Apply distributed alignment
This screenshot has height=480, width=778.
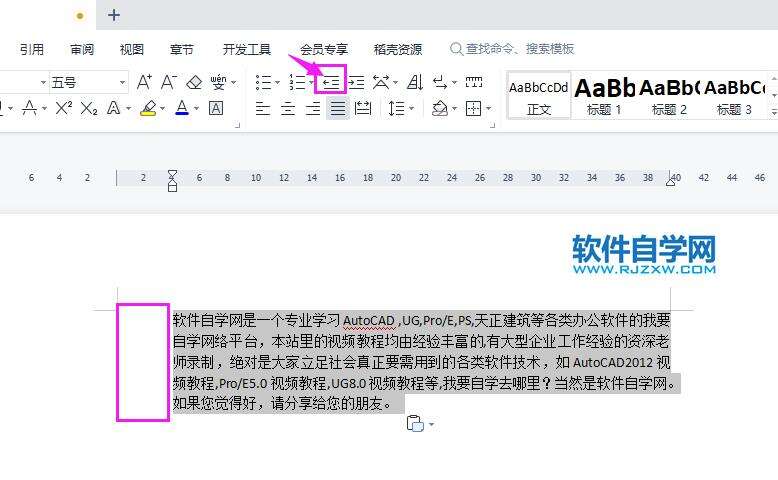pyautogui.click(x=363, y=108)
